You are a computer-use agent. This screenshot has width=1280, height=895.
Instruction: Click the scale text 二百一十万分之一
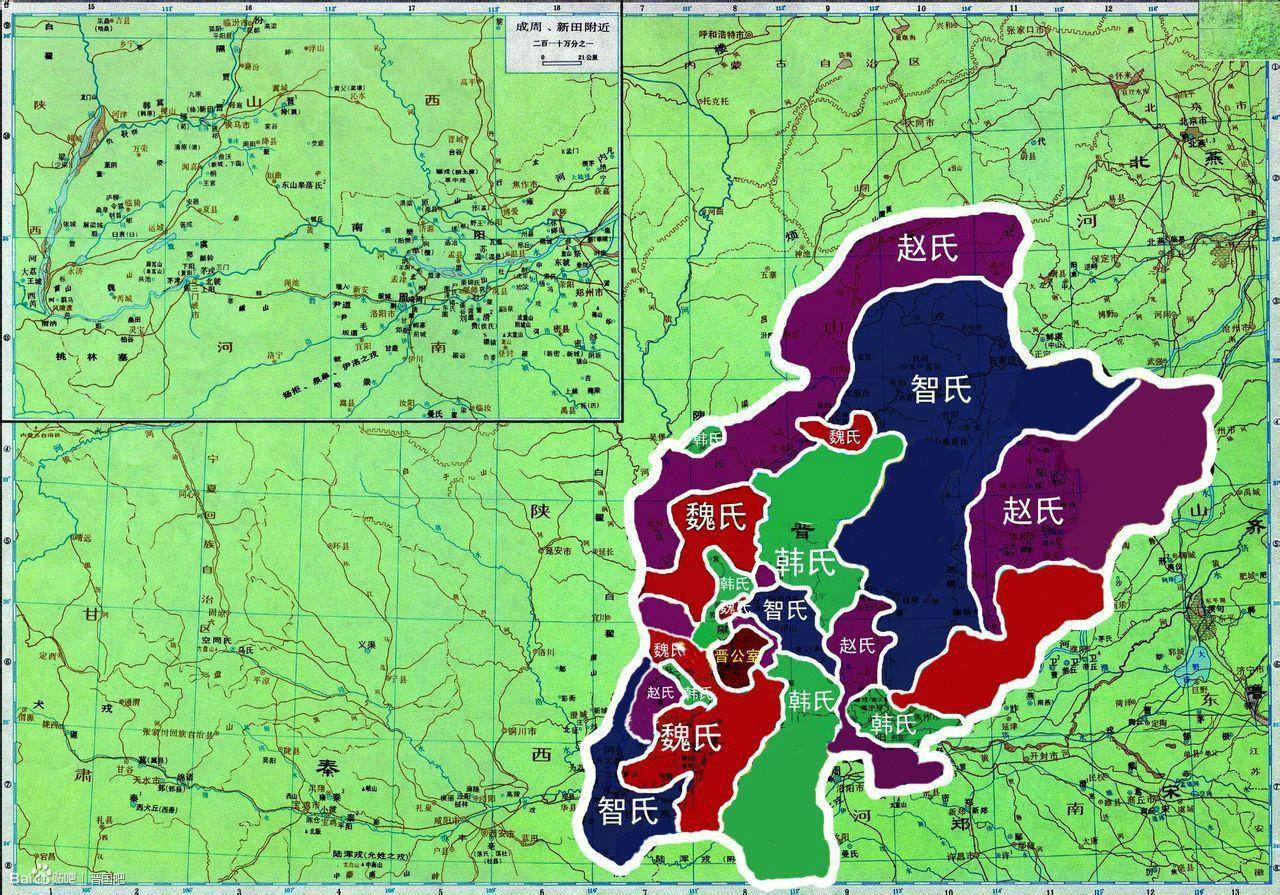point(562,44)
